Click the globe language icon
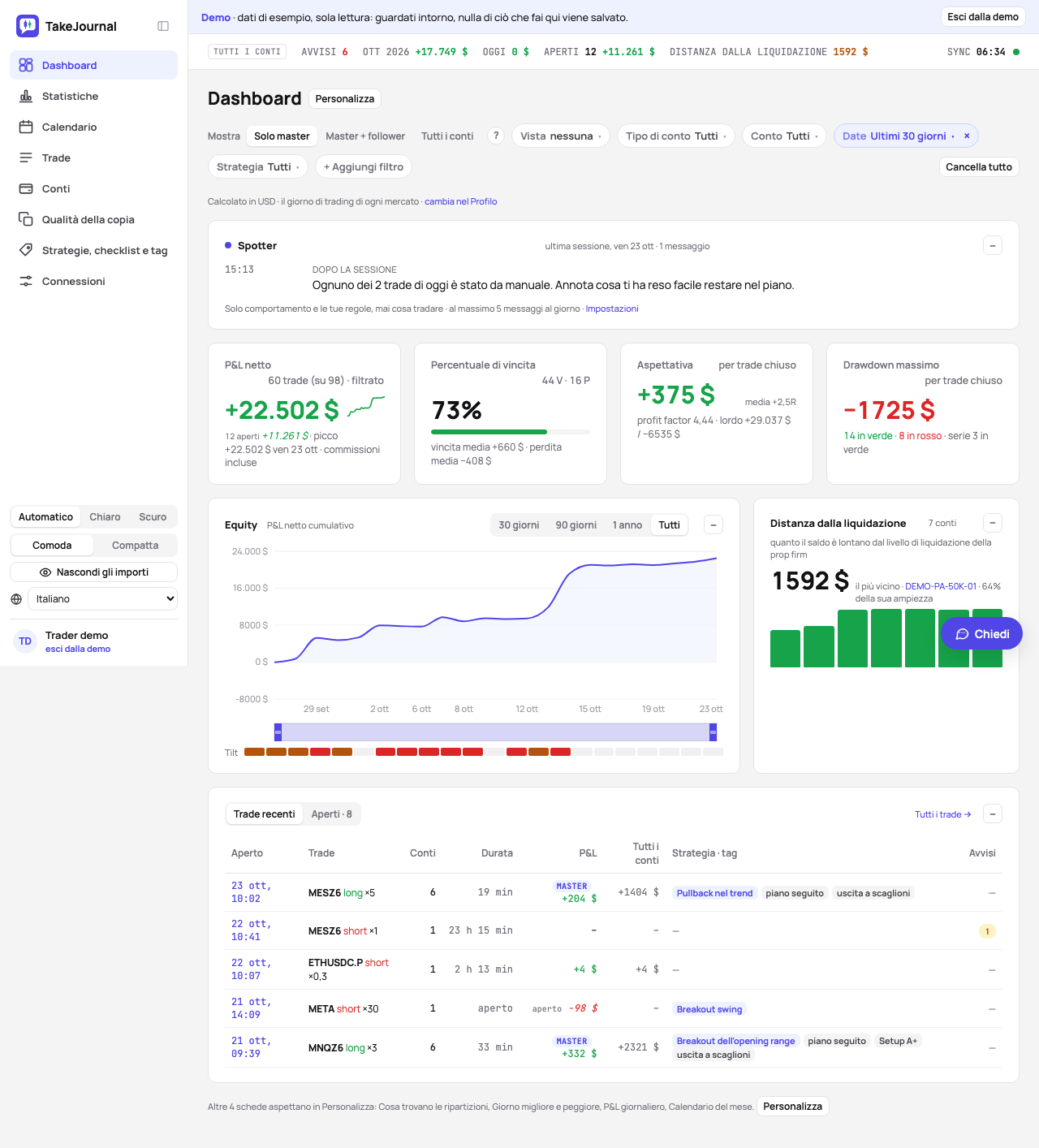 coord(16,599)
